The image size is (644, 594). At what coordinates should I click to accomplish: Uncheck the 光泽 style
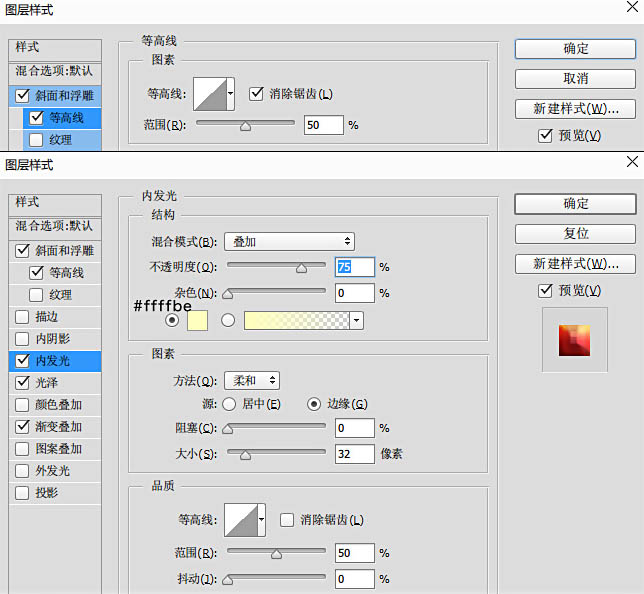pyautogui.click(x=22, y=382)
